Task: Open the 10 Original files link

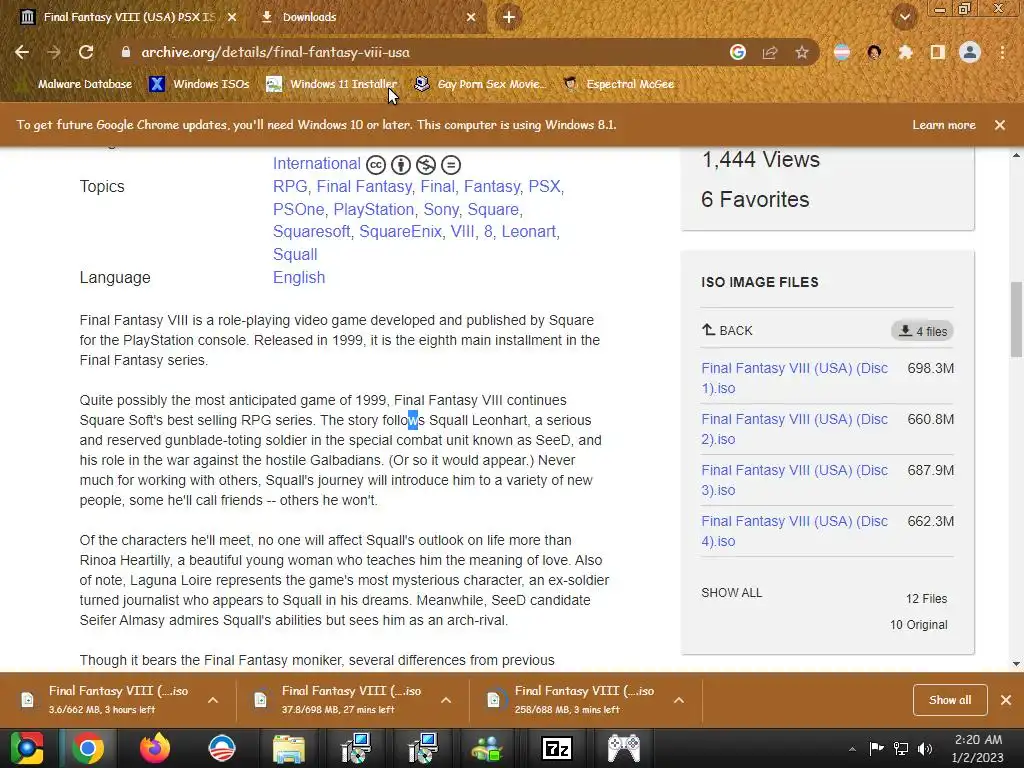Action: [x=918, y=624]
